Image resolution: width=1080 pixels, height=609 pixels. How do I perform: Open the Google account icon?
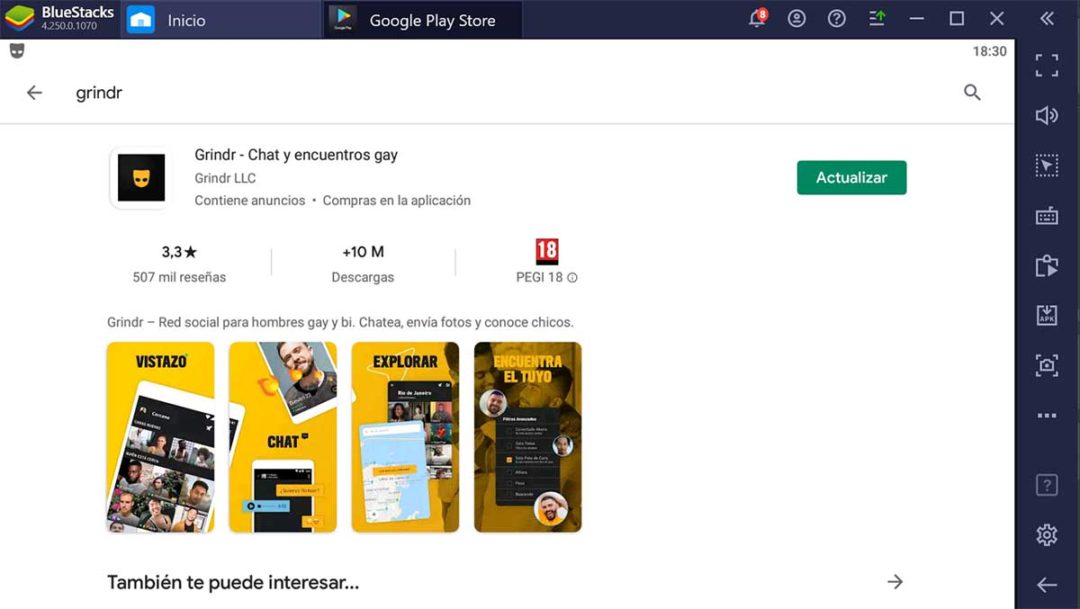[796, 17]
